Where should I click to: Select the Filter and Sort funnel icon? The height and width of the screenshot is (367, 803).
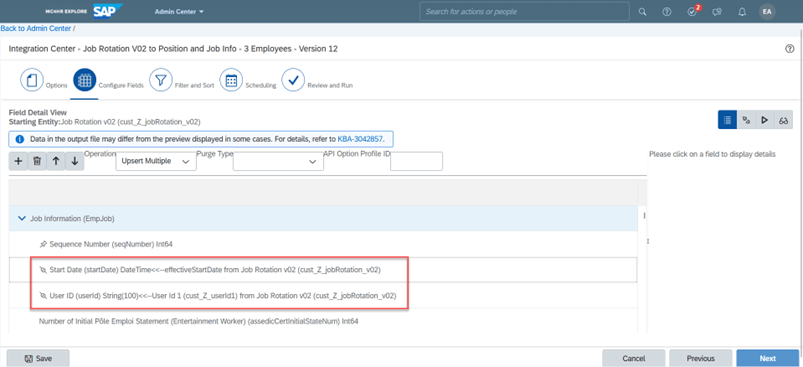[161, 80]
